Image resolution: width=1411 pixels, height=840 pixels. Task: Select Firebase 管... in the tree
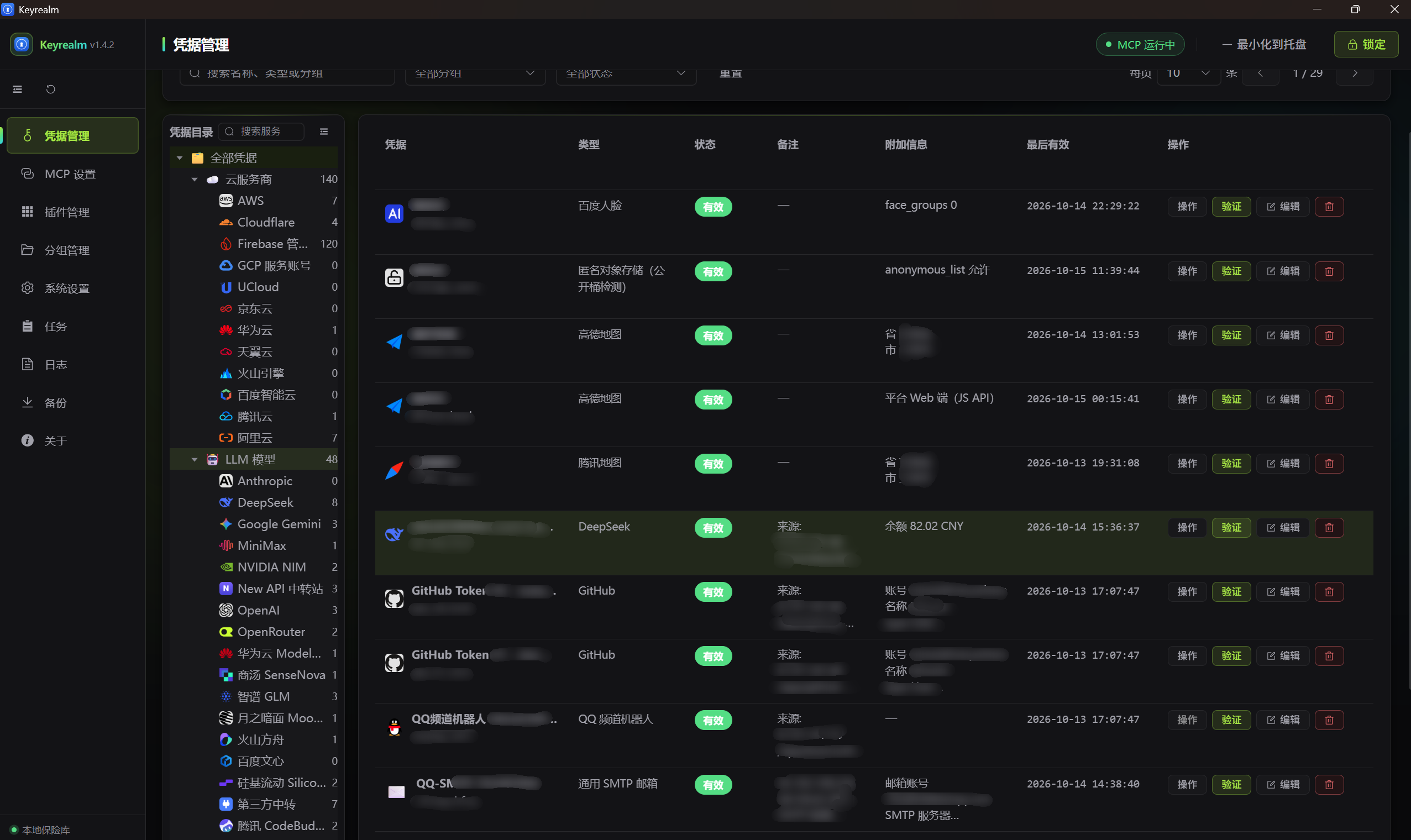click(254, 243)
